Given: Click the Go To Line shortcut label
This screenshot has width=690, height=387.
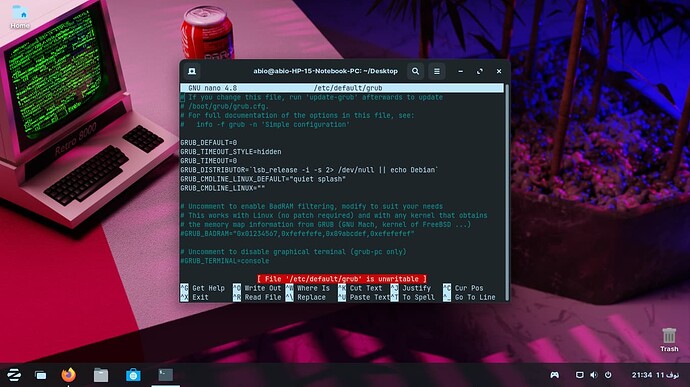Looking at the screenshot, I should [x=475, y=298].
